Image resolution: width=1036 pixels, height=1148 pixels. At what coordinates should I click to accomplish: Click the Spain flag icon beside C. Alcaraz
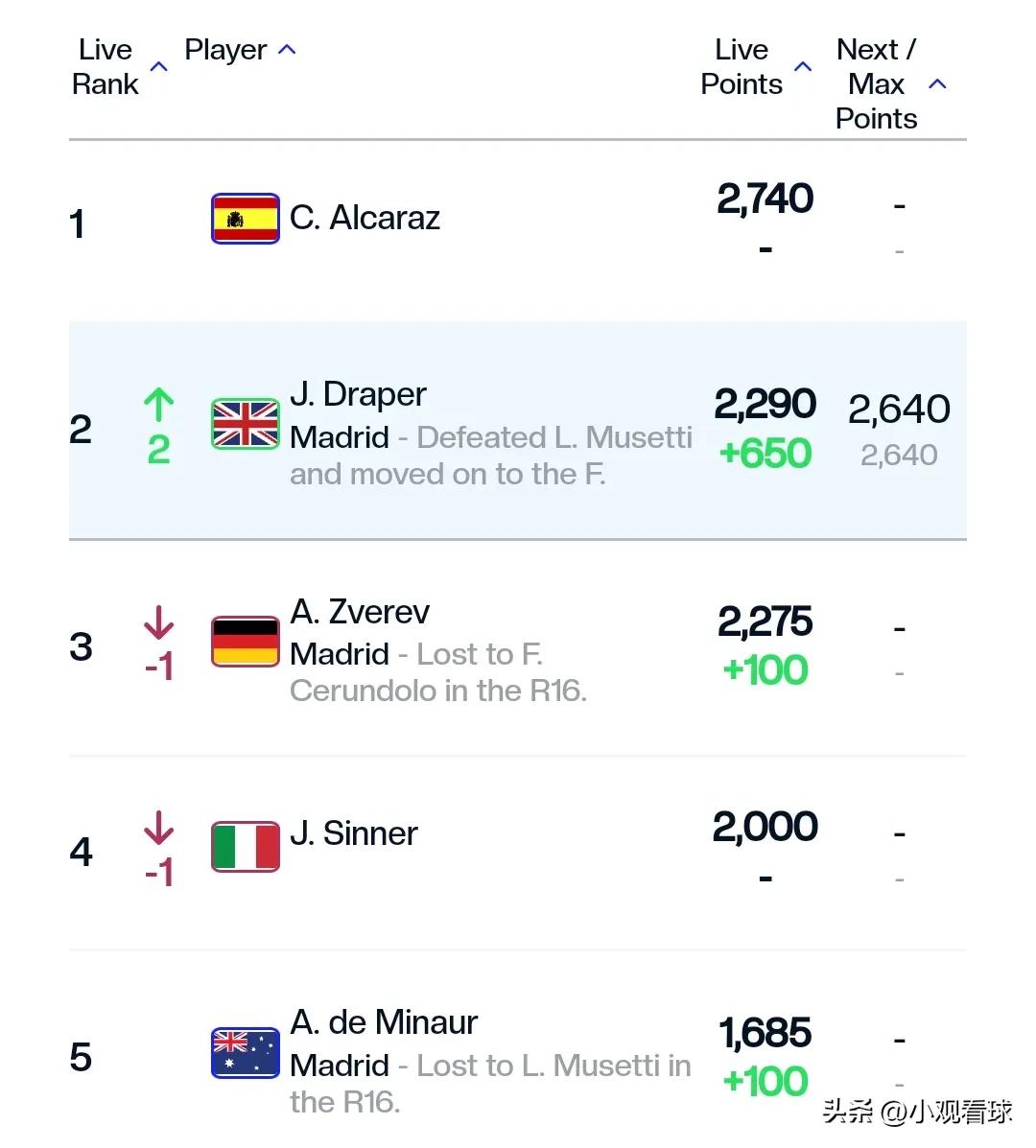246,218
